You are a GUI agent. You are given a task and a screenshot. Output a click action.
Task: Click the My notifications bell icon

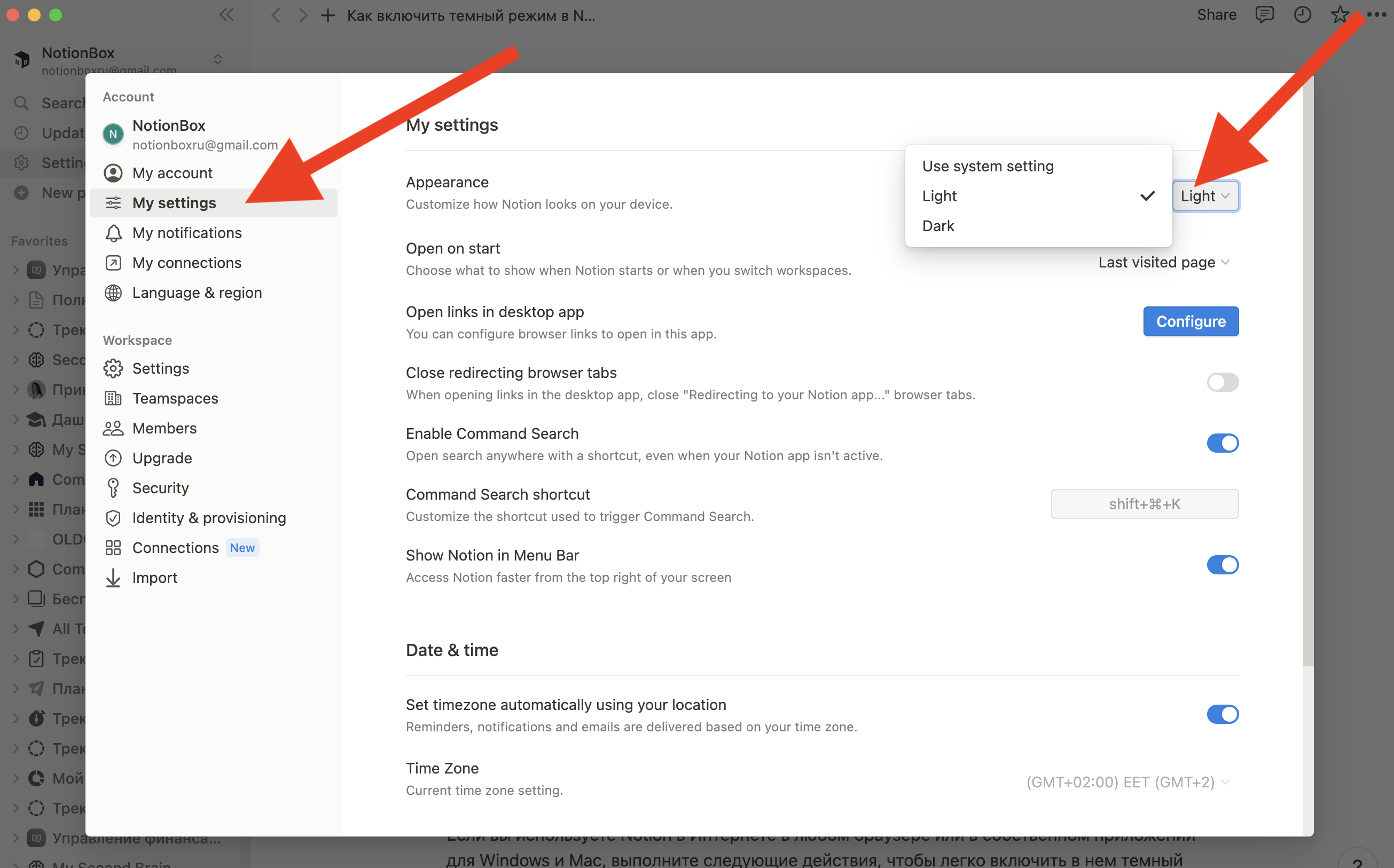coord(113,233)
